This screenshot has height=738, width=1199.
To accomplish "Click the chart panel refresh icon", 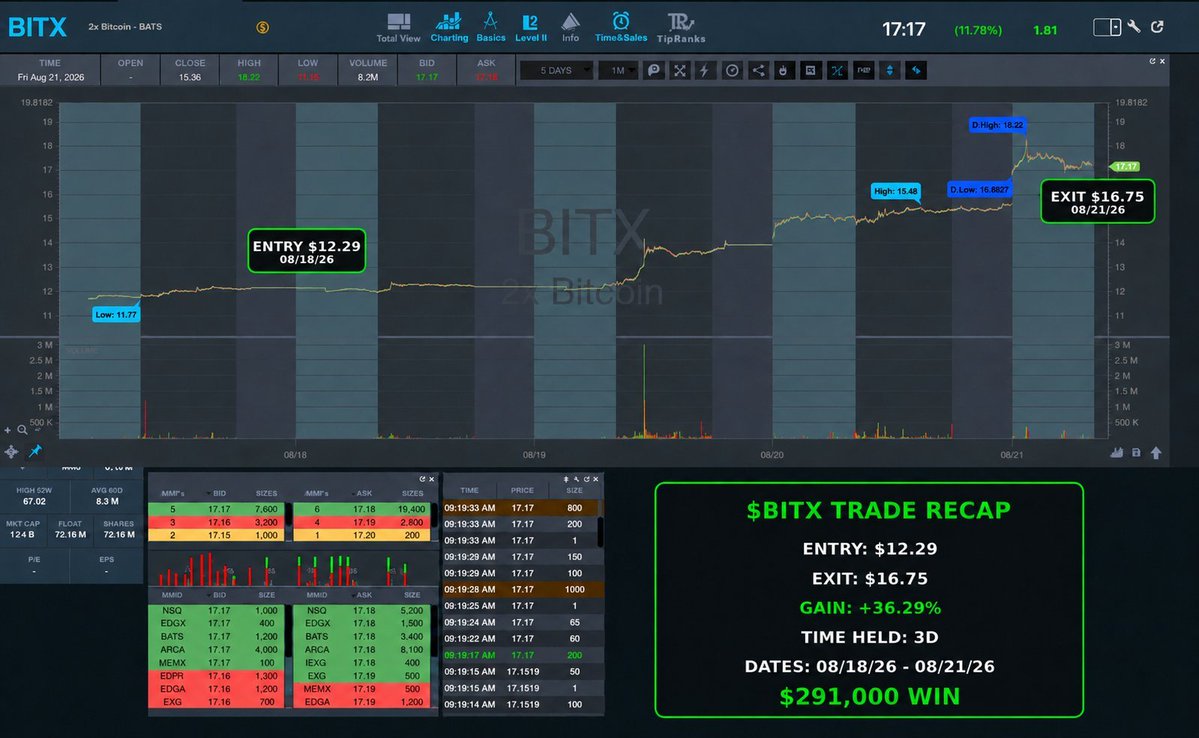I will (x=1152, y=61).
